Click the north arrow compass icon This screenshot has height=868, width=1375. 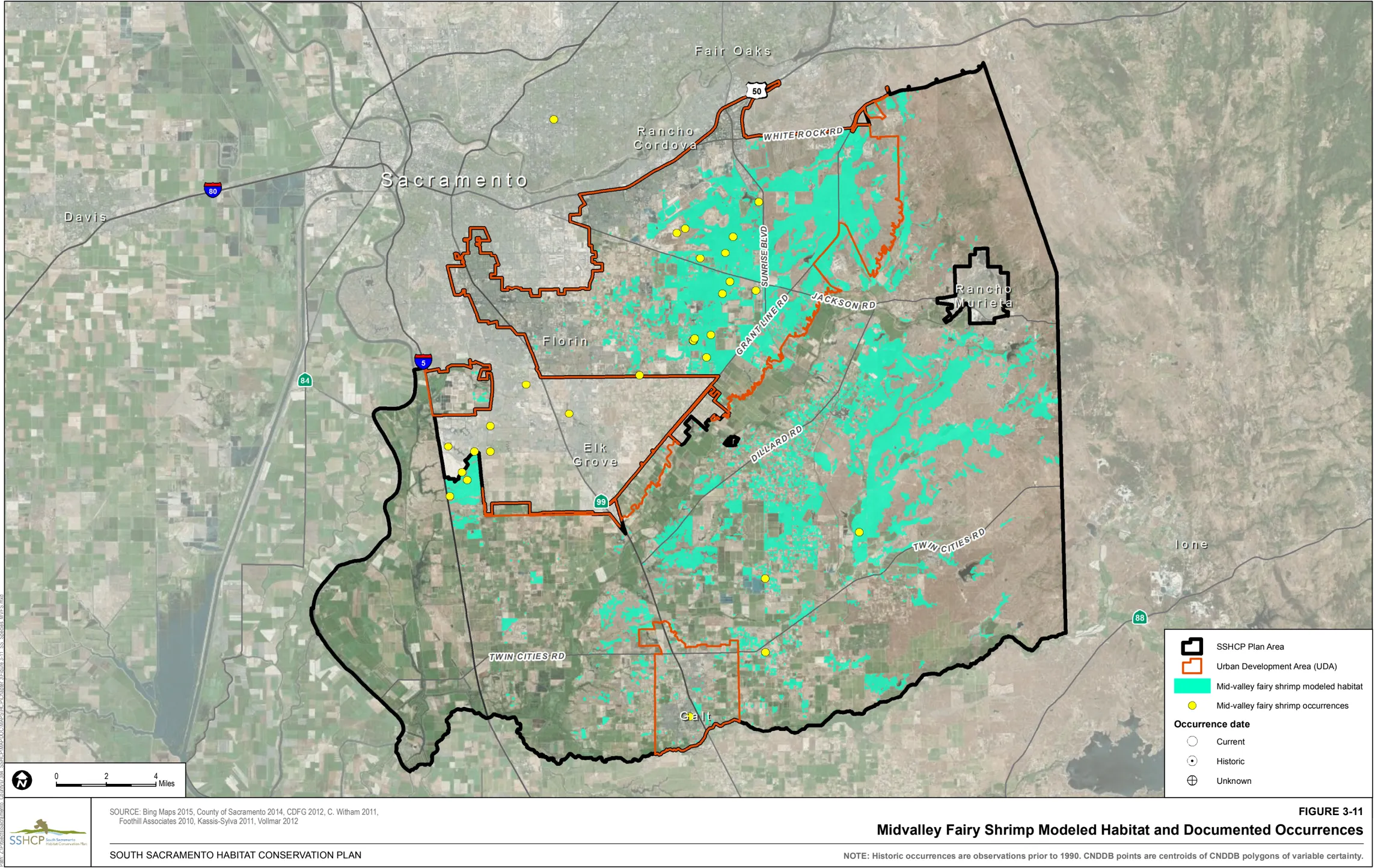(22, 780)
